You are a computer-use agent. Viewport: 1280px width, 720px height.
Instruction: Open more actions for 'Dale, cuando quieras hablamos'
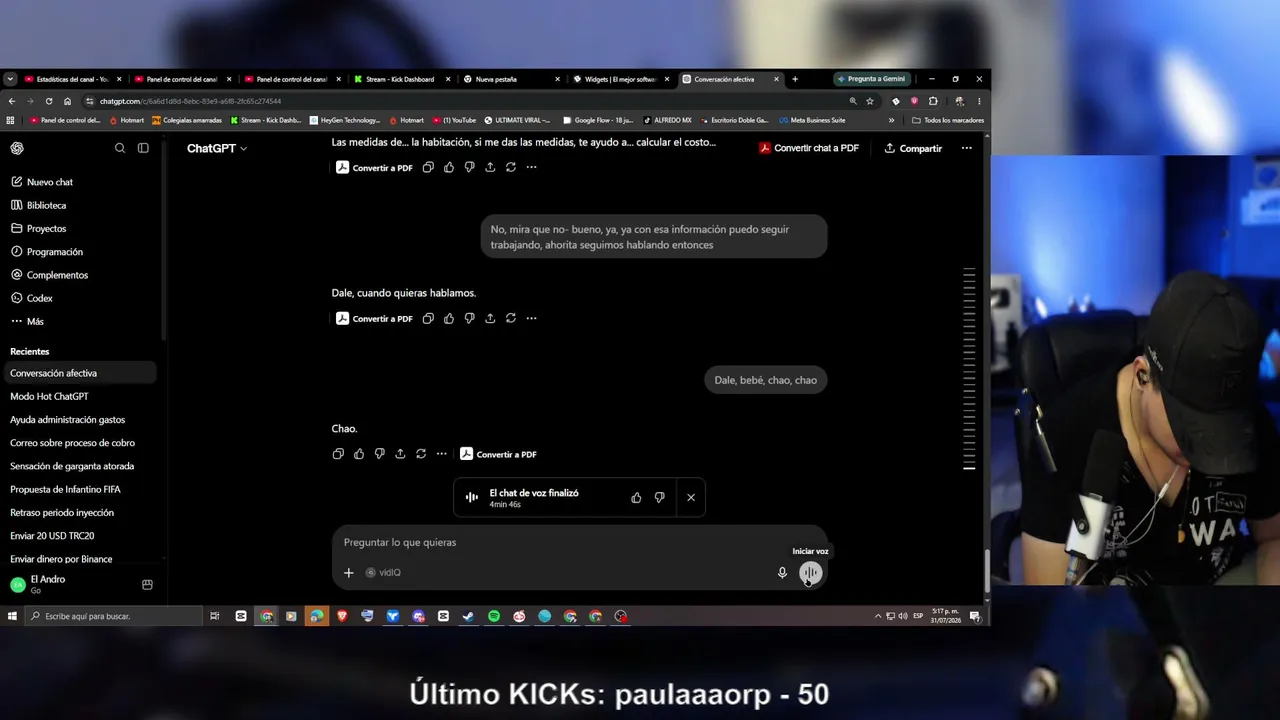coord(531,319)
